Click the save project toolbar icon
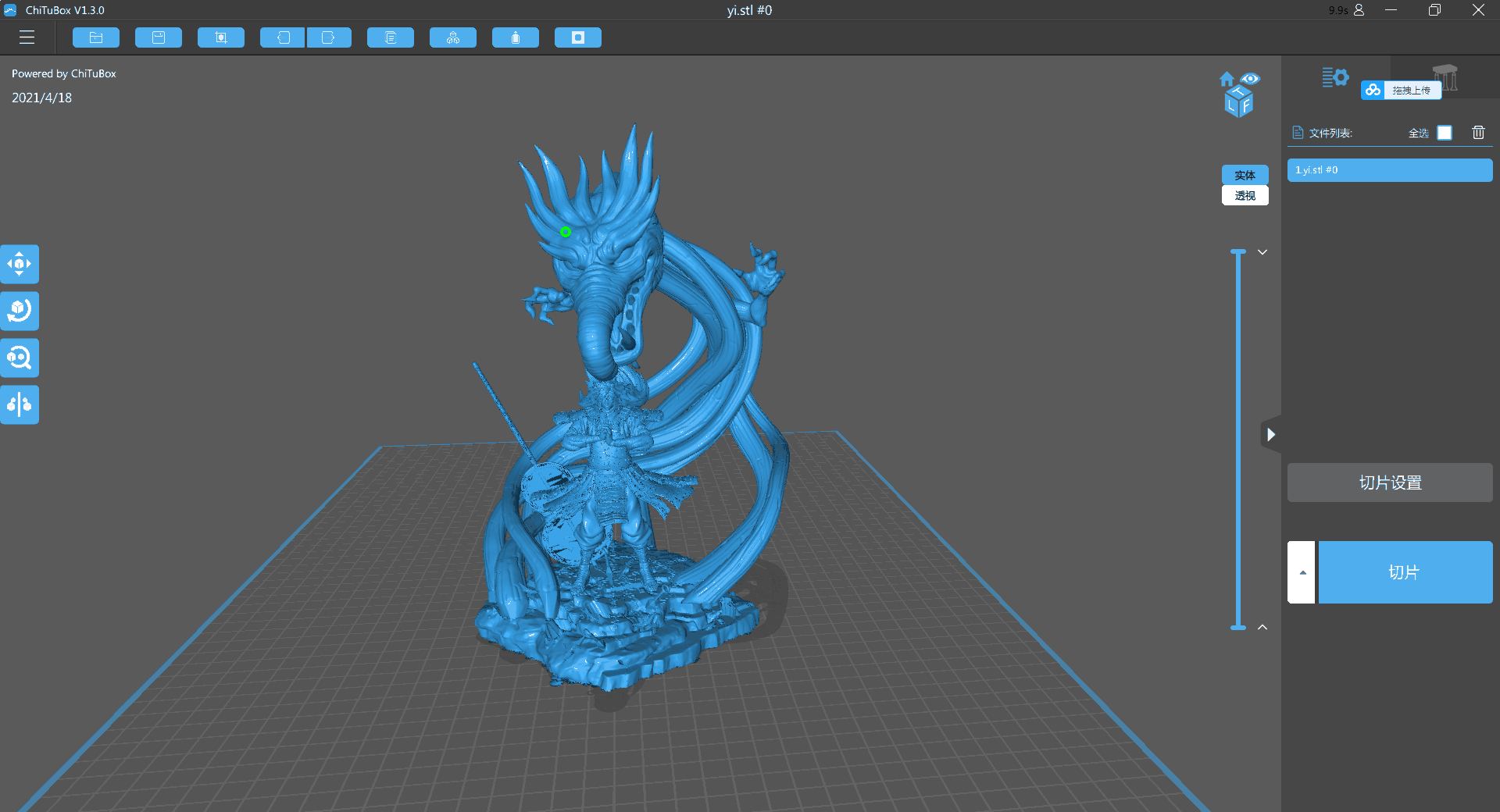 [159, 37]
